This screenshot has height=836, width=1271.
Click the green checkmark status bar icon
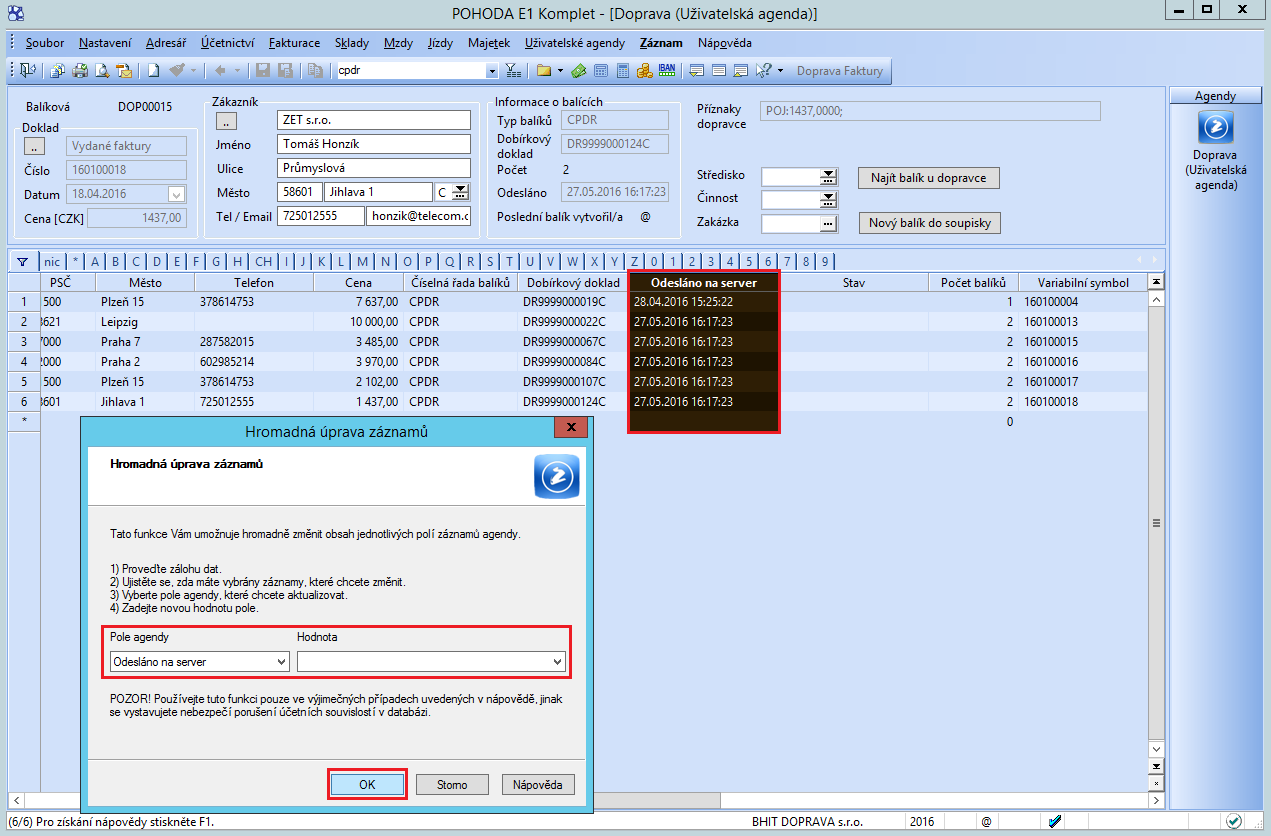click(1234, 821)
